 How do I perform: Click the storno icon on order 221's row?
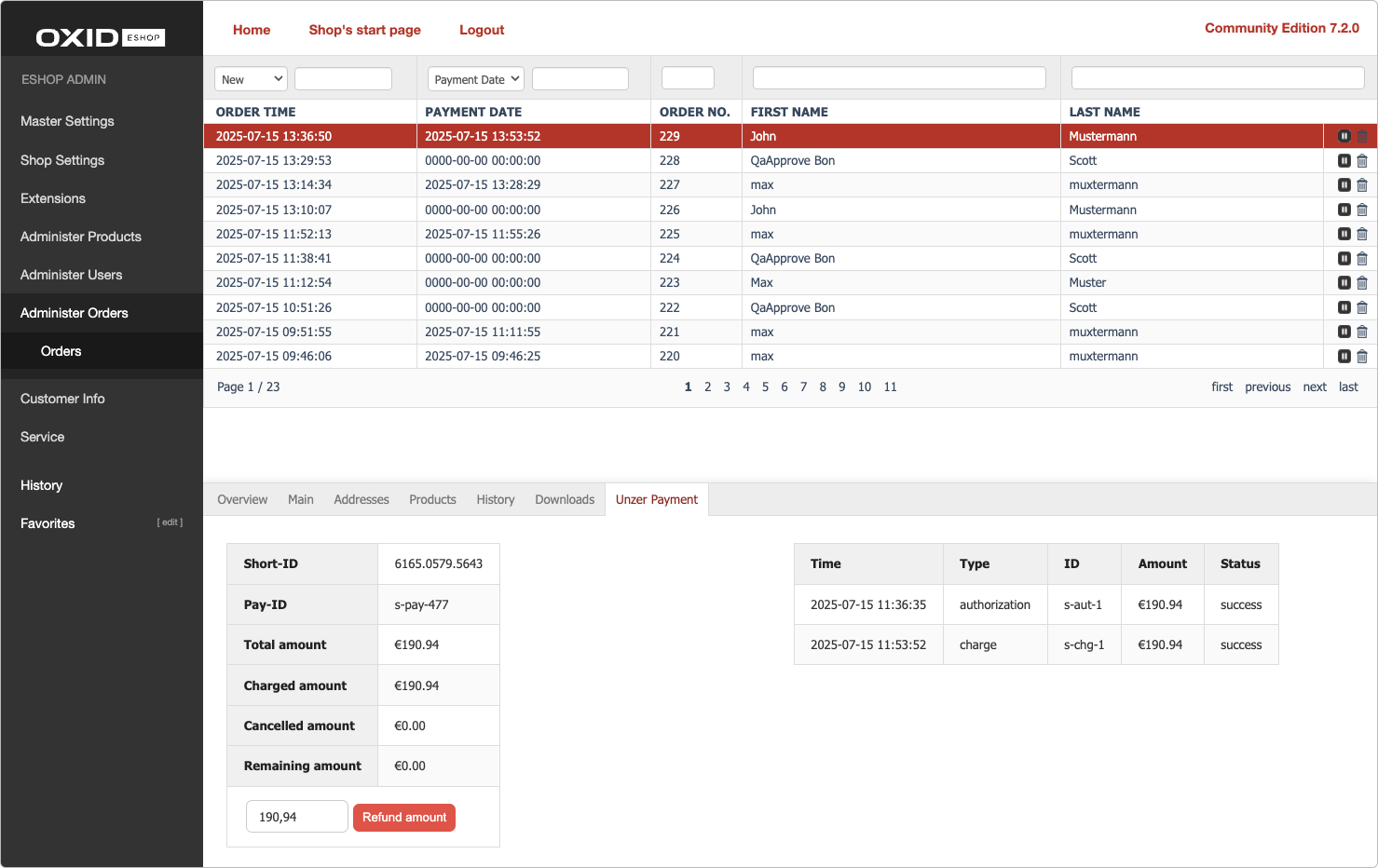[x=1344, y=332]
